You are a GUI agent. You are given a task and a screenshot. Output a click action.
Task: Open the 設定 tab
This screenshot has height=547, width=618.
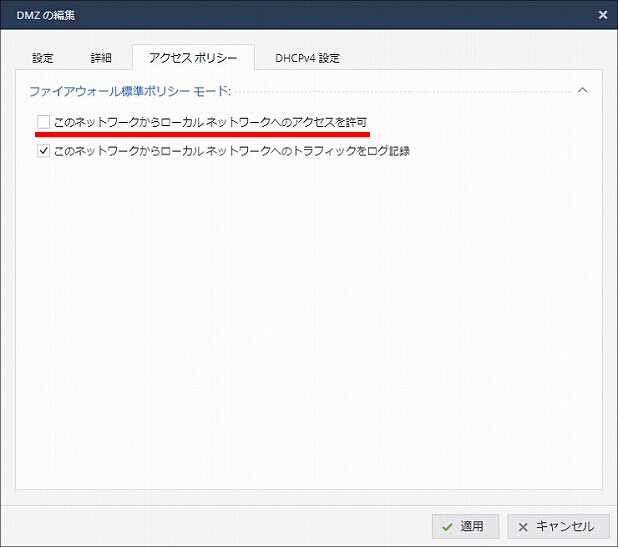coord(43,58)
